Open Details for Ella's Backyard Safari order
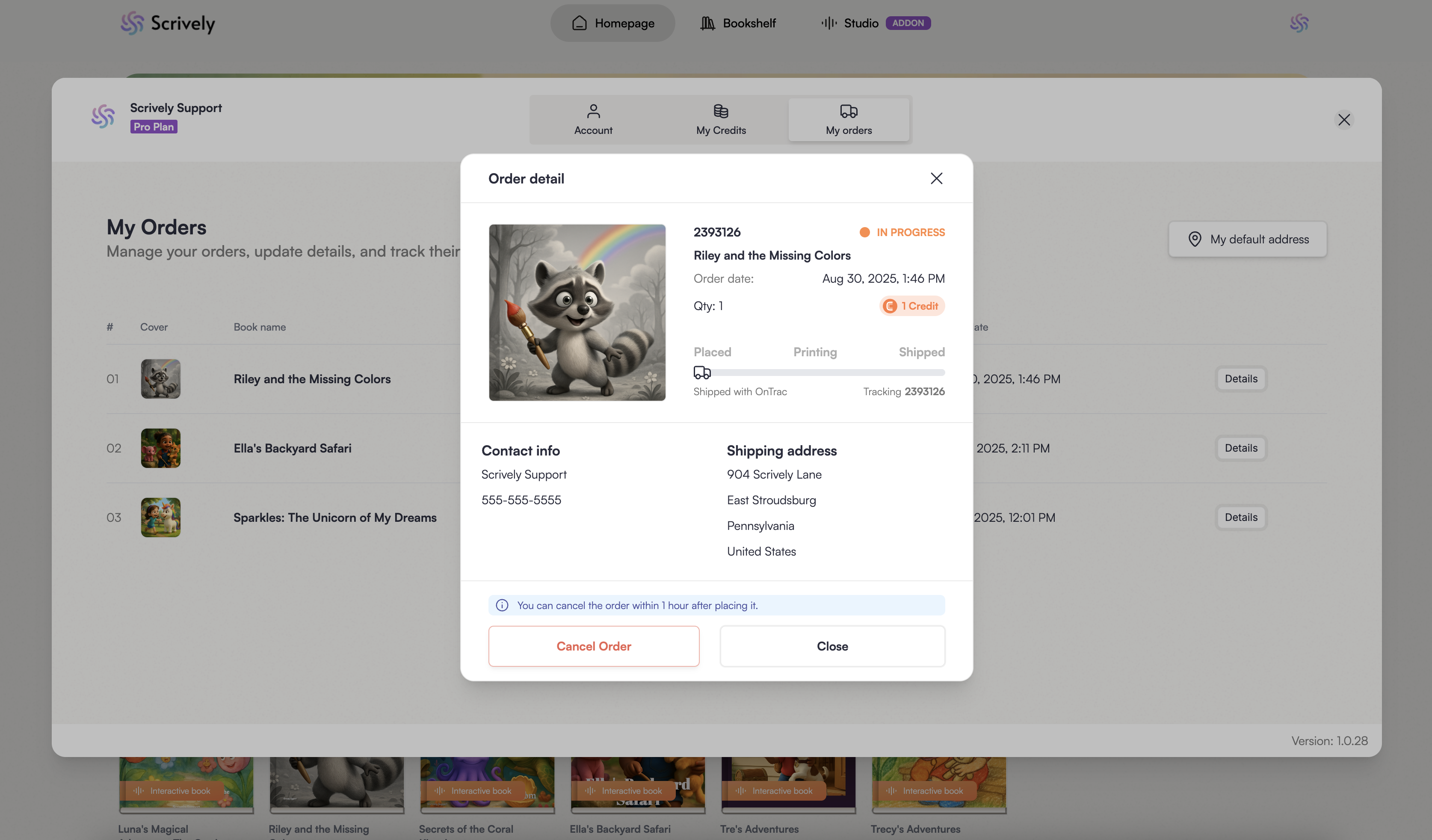Screen dimensions: 1432x840 tap(1240, 448)
